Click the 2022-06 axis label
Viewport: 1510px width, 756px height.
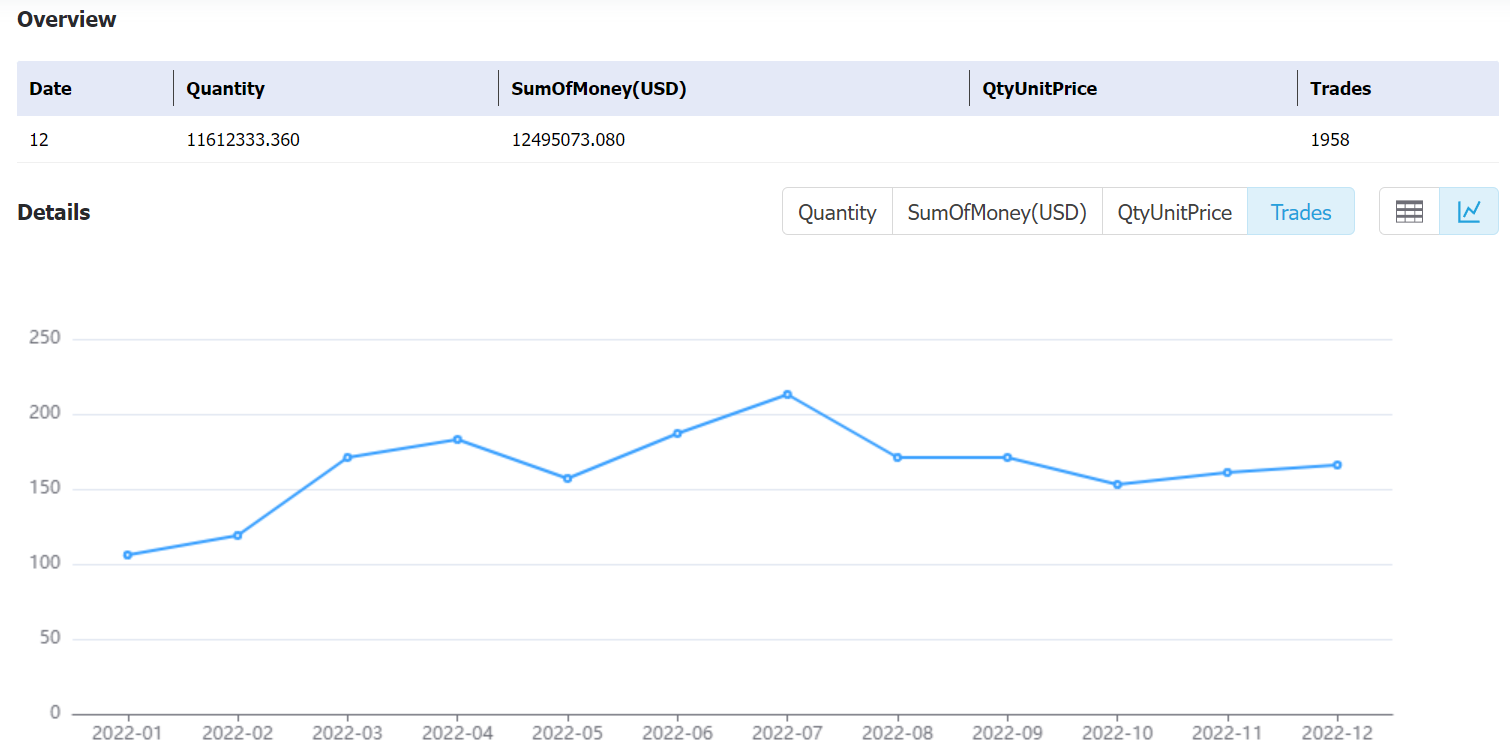(x=677, y=733)
